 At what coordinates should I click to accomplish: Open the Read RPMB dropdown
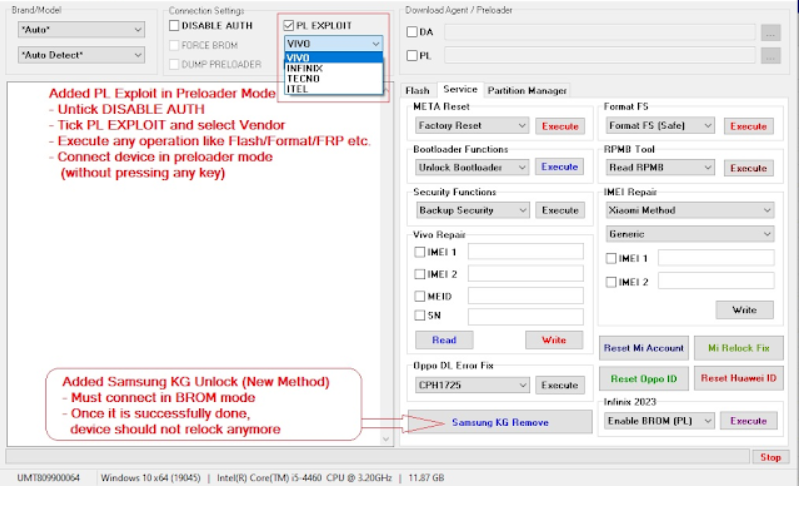659,167
